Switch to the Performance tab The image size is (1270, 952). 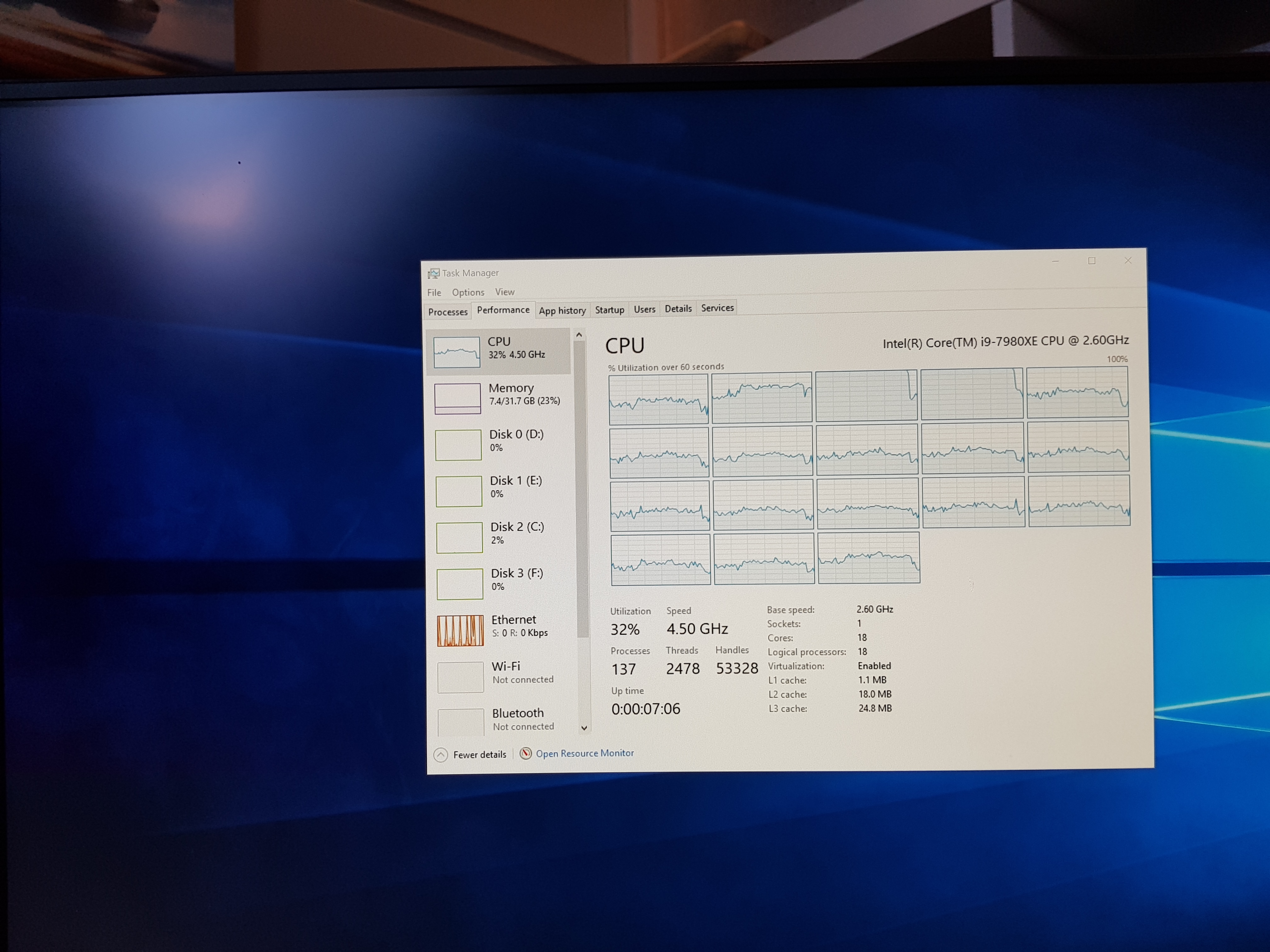click(503, 310)
